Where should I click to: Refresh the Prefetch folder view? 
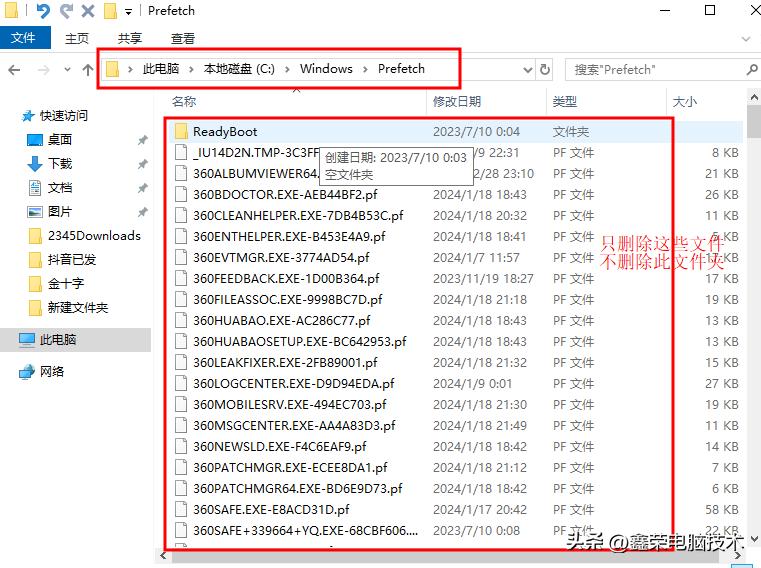tap(545, 70)
